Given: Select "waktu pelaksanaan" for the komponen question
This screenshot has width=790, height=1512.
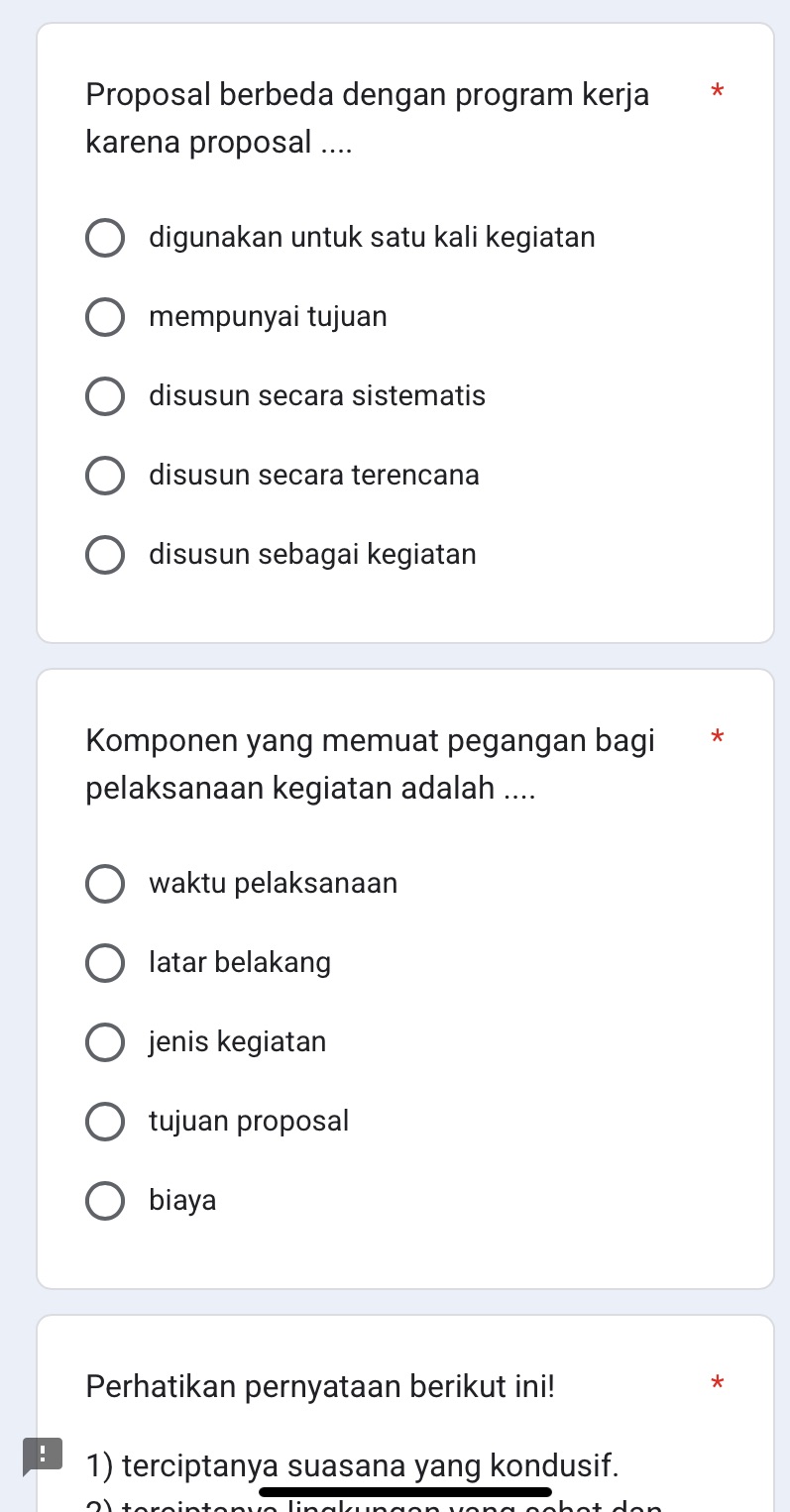Looking at the screenshot, I should click(105, 884).
